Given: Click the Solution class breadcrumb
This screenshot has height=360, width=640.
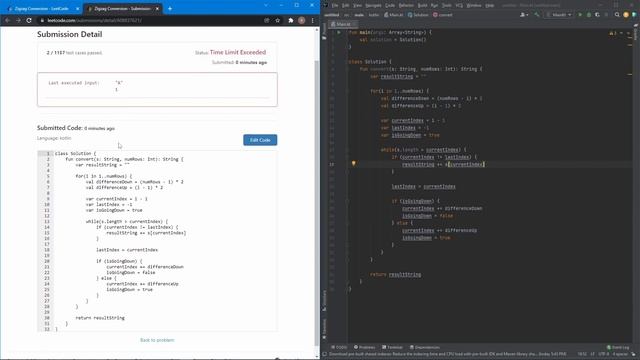Looking at the screenshot, I should (418, 15).
